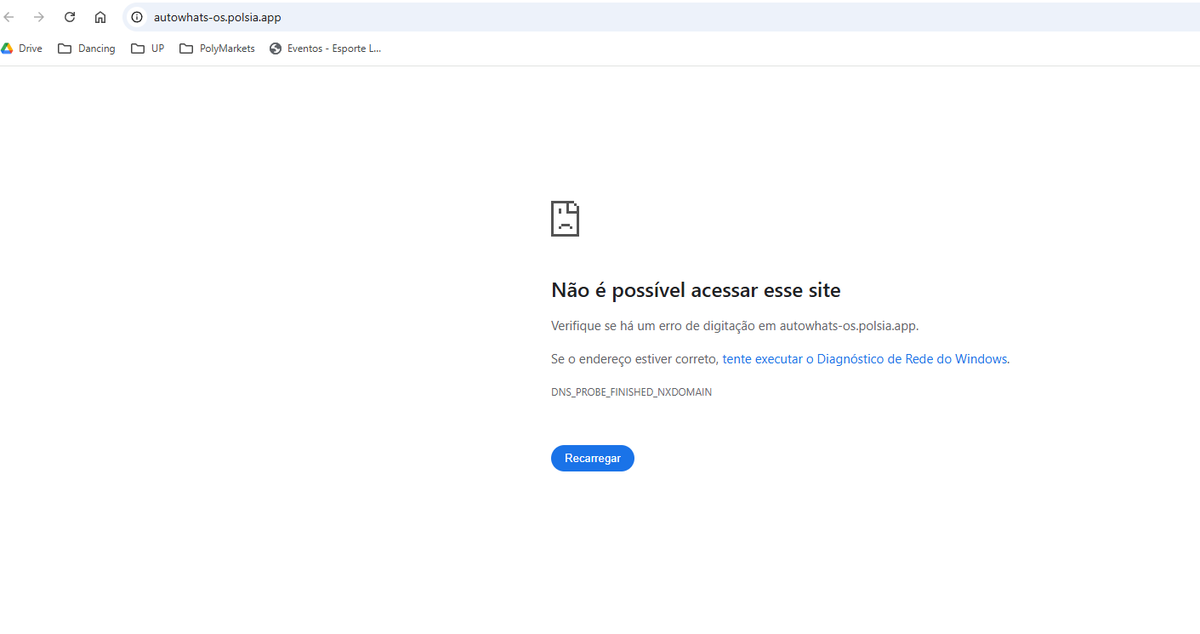Click the sad page error icon
The image size is (1200, 634).
click(565, 219)
